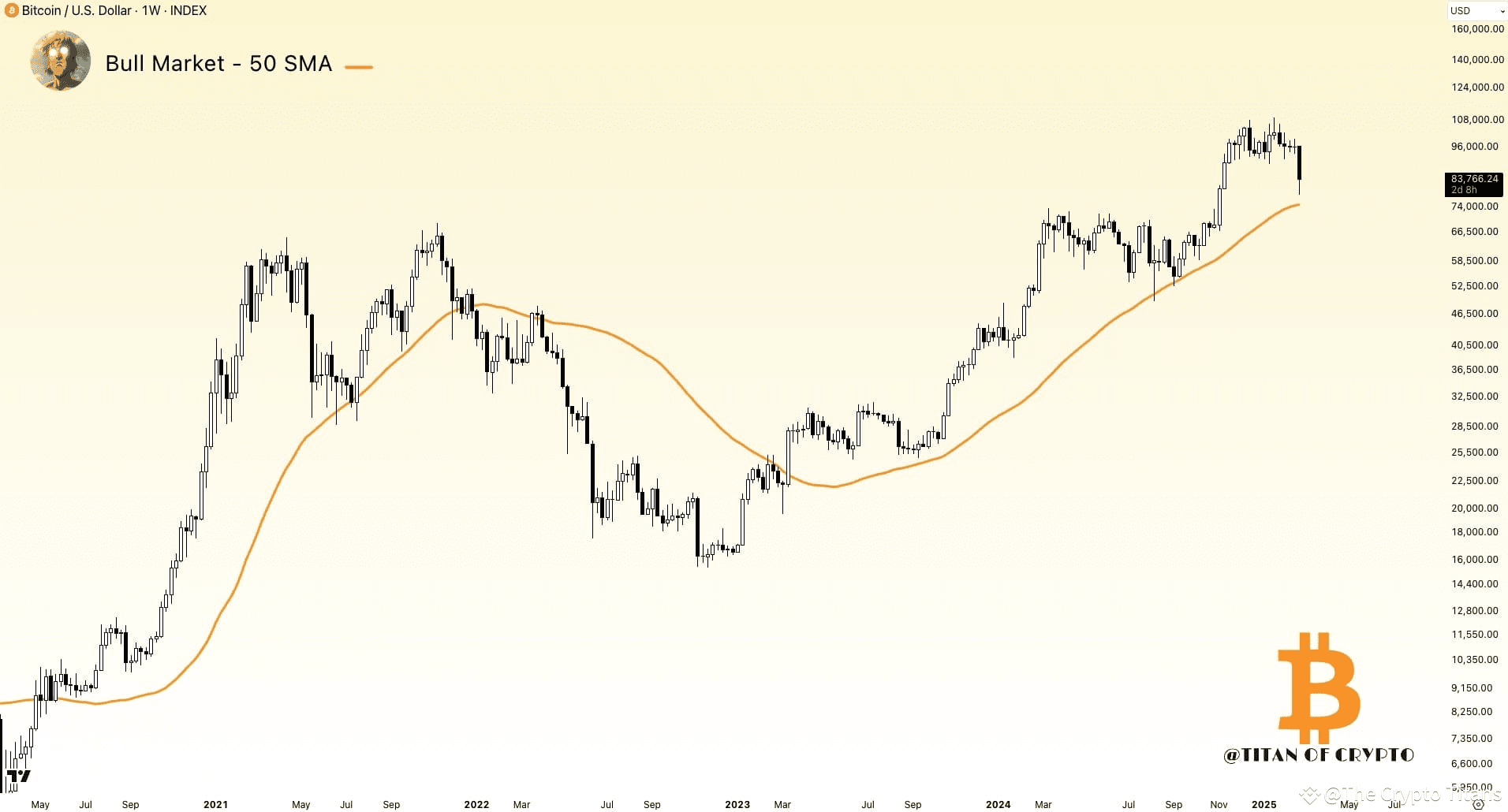Select the 2024 label on the time axis
Screen dimensions: 1508x812
pyautogui.click(x=997, y=805)
